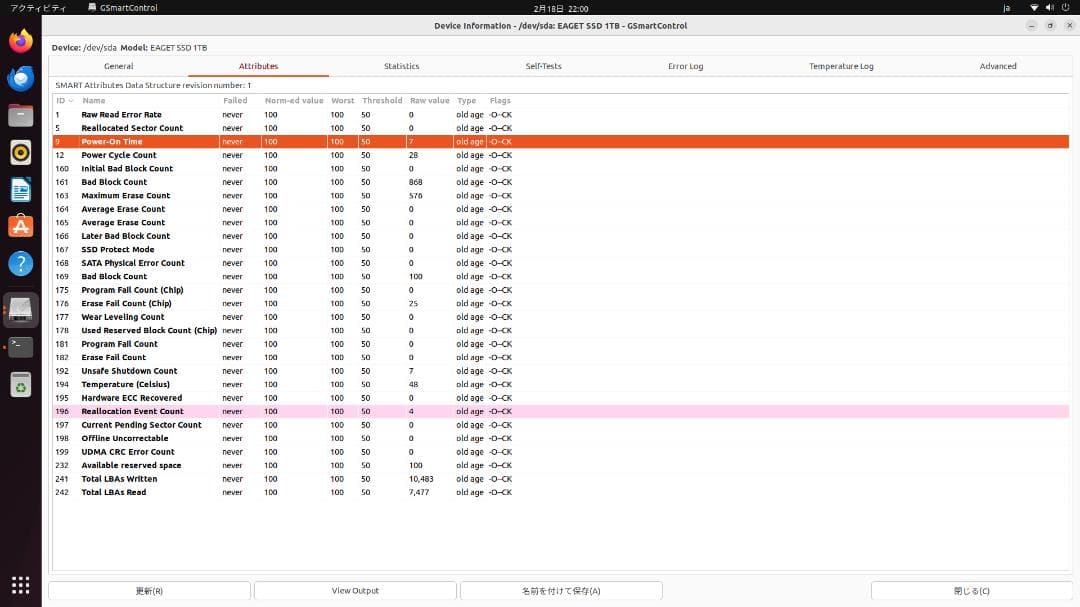
Task: Sort by the Worst column header
Action: (342, 101)
